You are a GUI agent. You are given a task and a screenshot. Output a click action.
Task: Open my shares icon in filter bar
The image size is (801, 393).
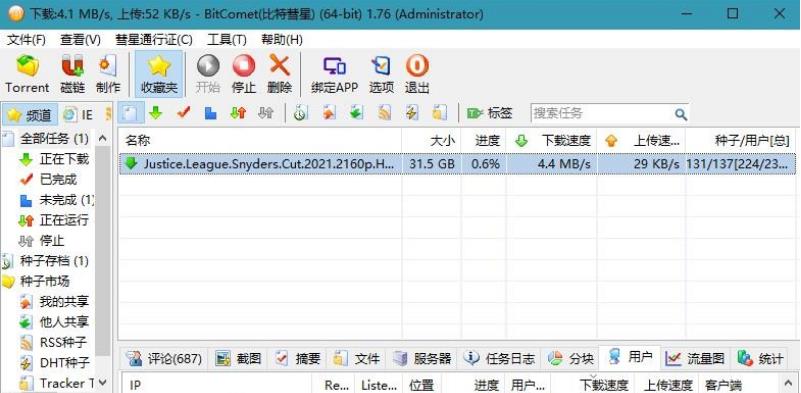[328, 113]
